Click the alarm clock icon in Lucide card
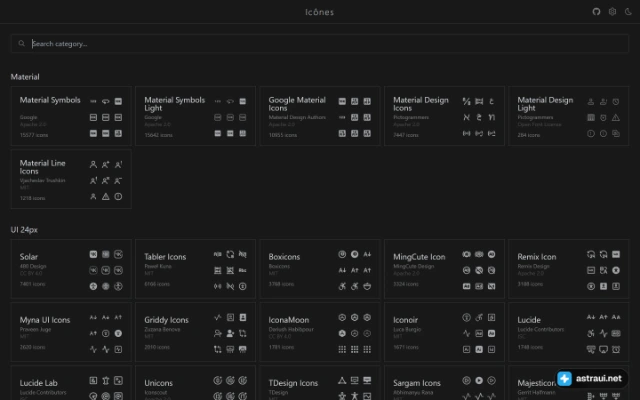The height and width of the screenshot is (400, 640). (x=616, y=349)
